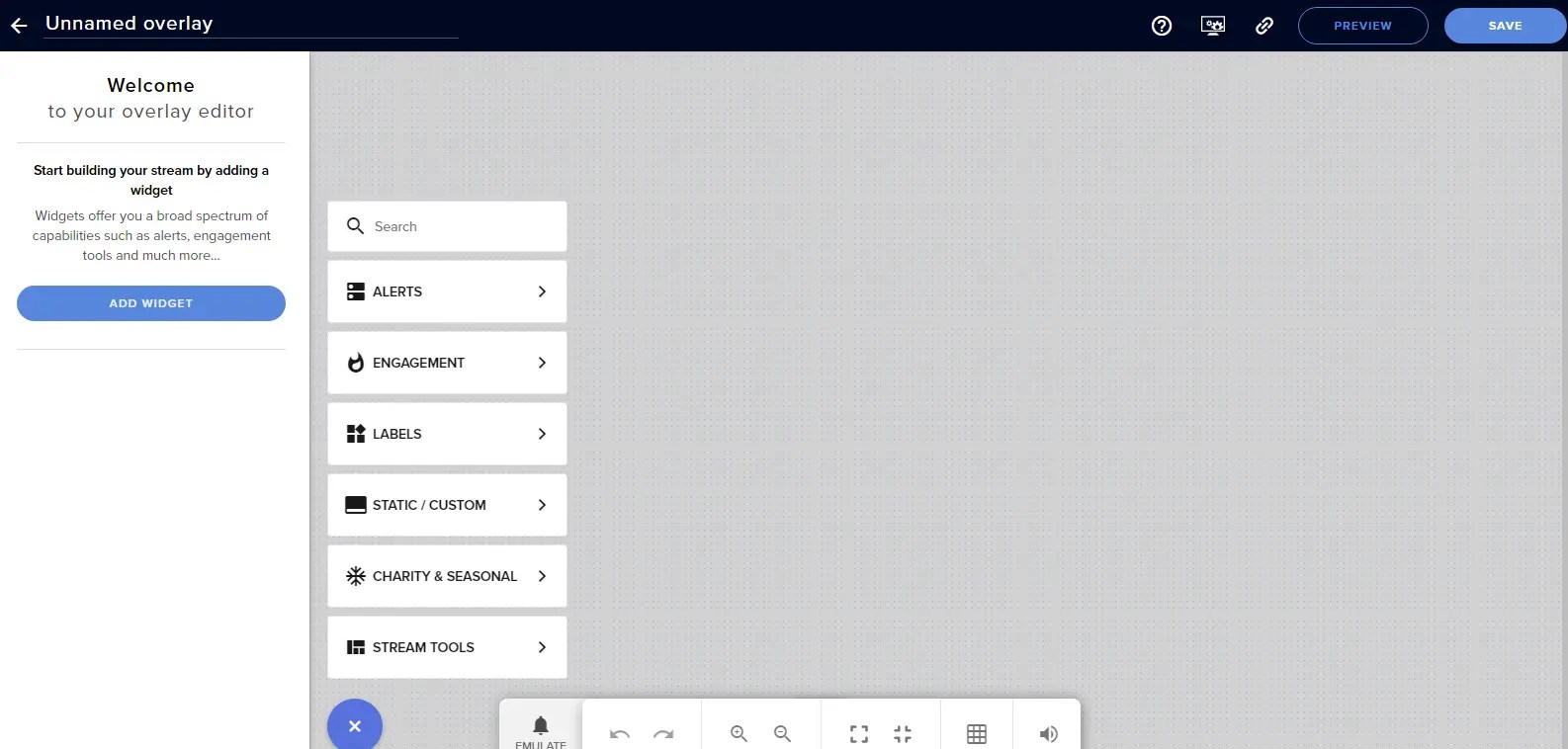Click the Engagement flame icon
Image resolution: width=1568 pixels, height=749 pixels.
click(356, 363)
